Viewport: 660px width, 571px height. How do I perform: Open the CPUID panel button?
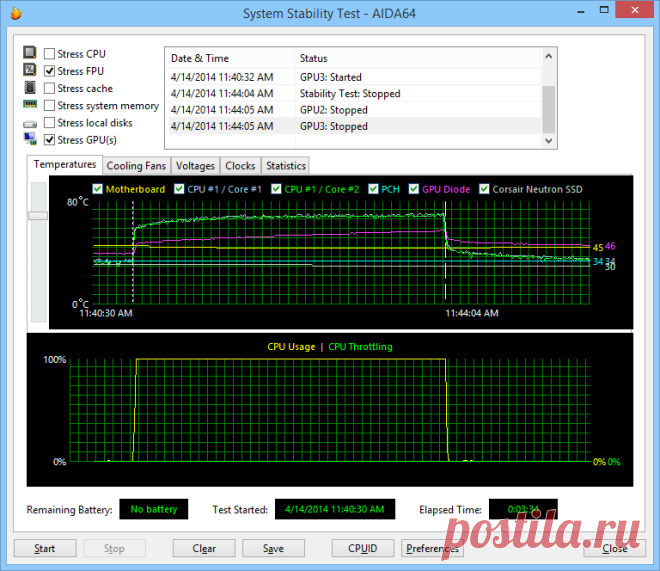[363, 548]
